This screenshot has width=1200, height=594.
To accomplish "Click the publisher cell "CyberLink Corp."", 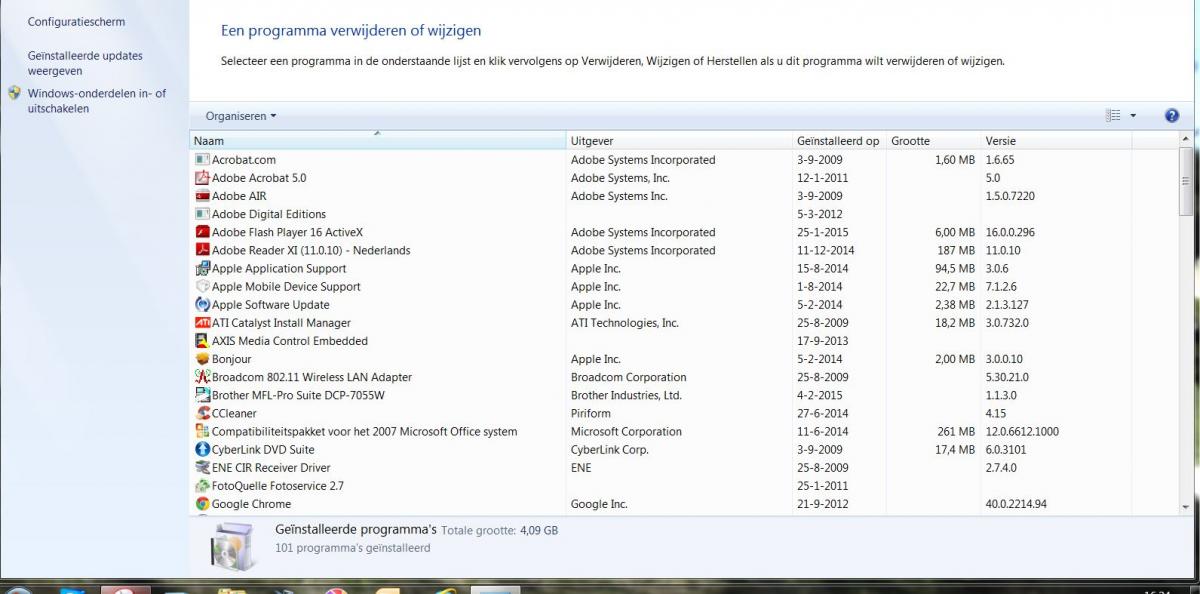I will [610, 450].
